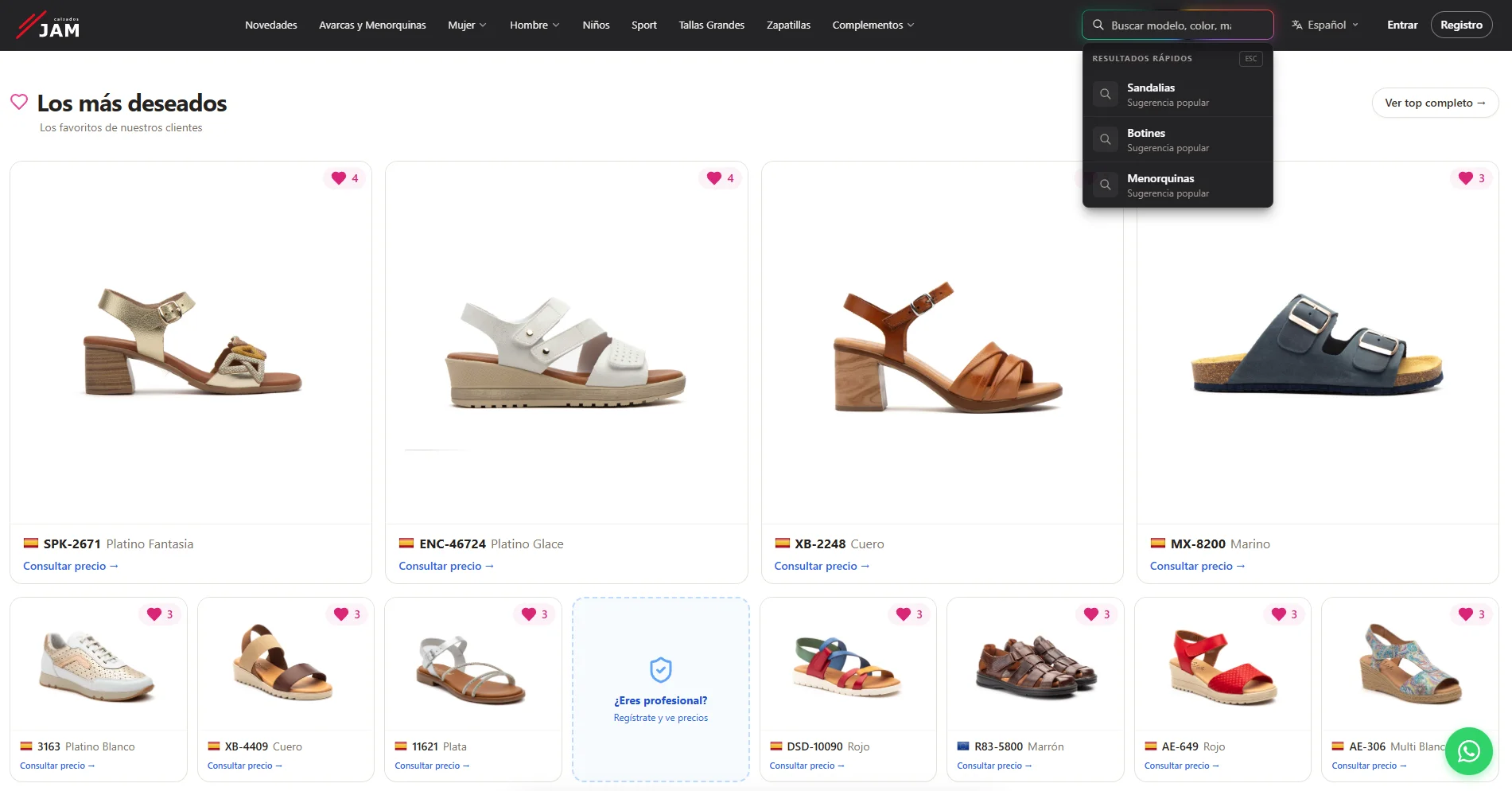Click the pink heart icon beside Los más deseados
This screenshot has width=1512, height=791.
19,102
